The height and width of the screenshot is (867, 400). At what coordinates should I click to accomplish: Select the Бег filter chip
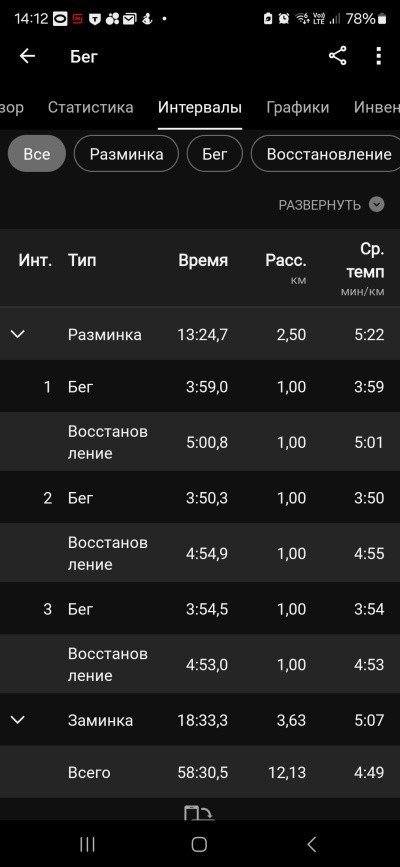tap(215, 154)
